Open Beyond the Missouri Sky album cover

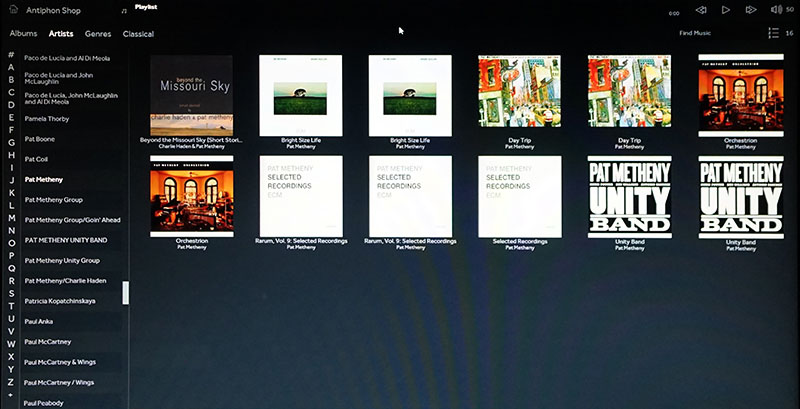192,95
